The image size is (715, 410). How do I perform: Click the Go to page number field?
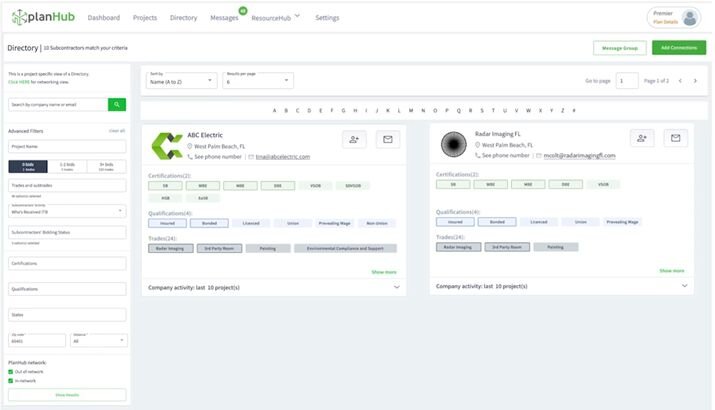(627, 81)
